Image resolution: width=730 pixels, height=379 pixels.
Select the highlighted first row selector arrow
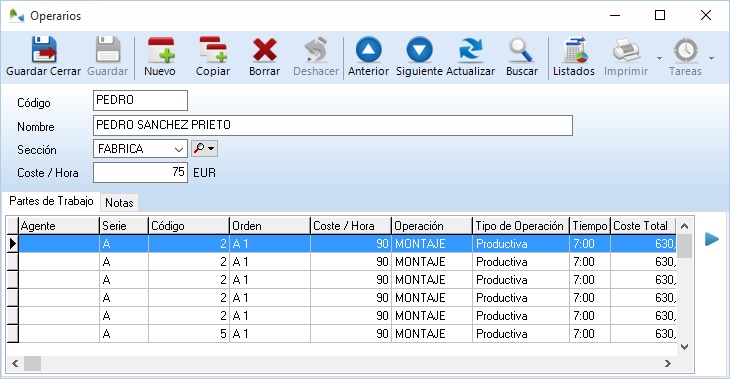(x=12, y=244)
